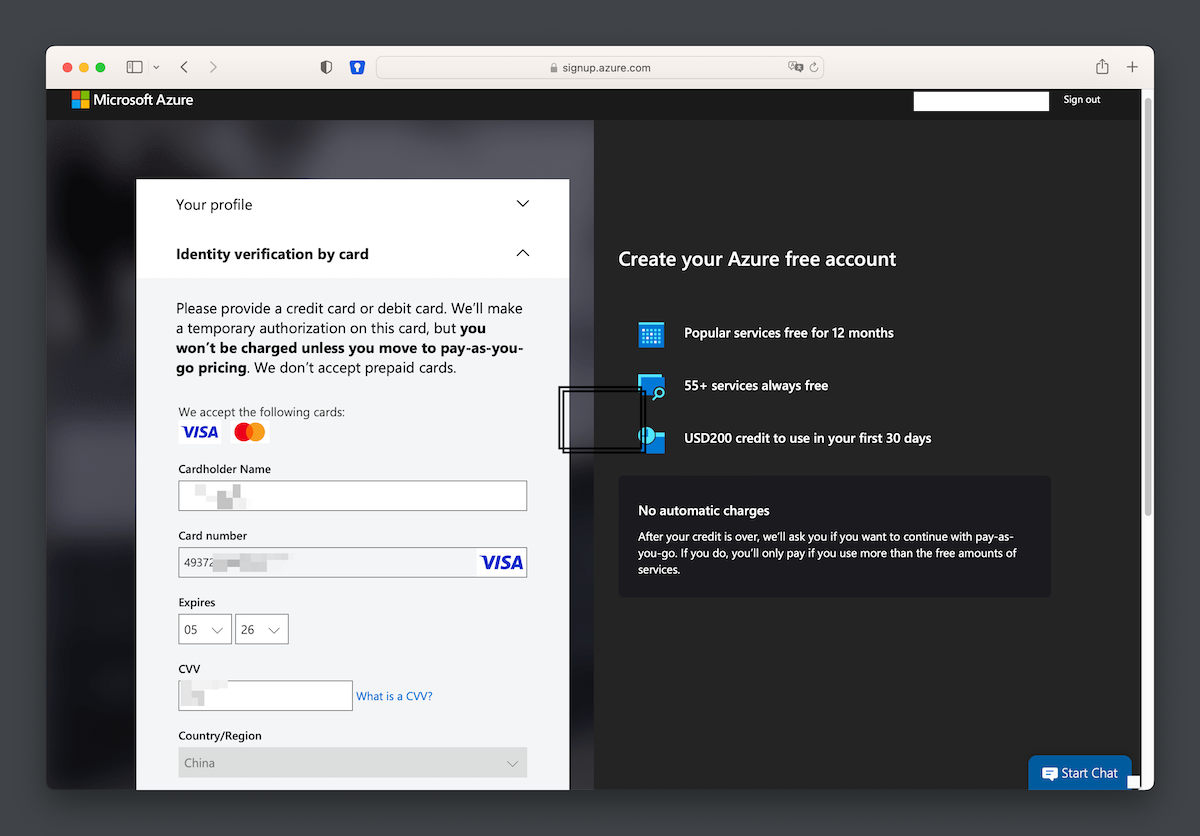This screenshot has height=836, width=1200.
Task: Click the Microsoft Azure logo
Action: [132, 100]
